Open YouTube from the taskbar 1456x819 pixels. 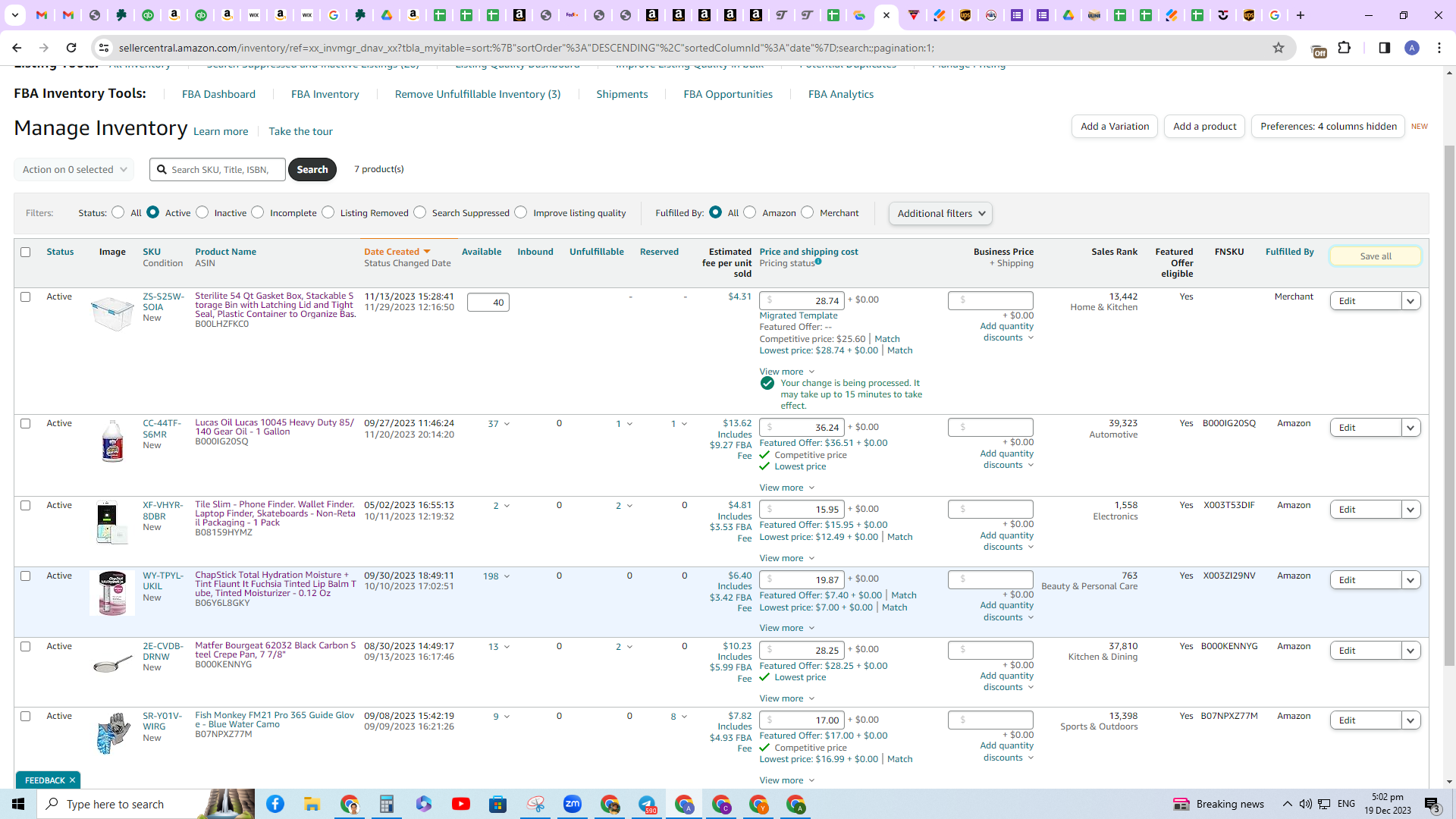[x=460, y=804]
